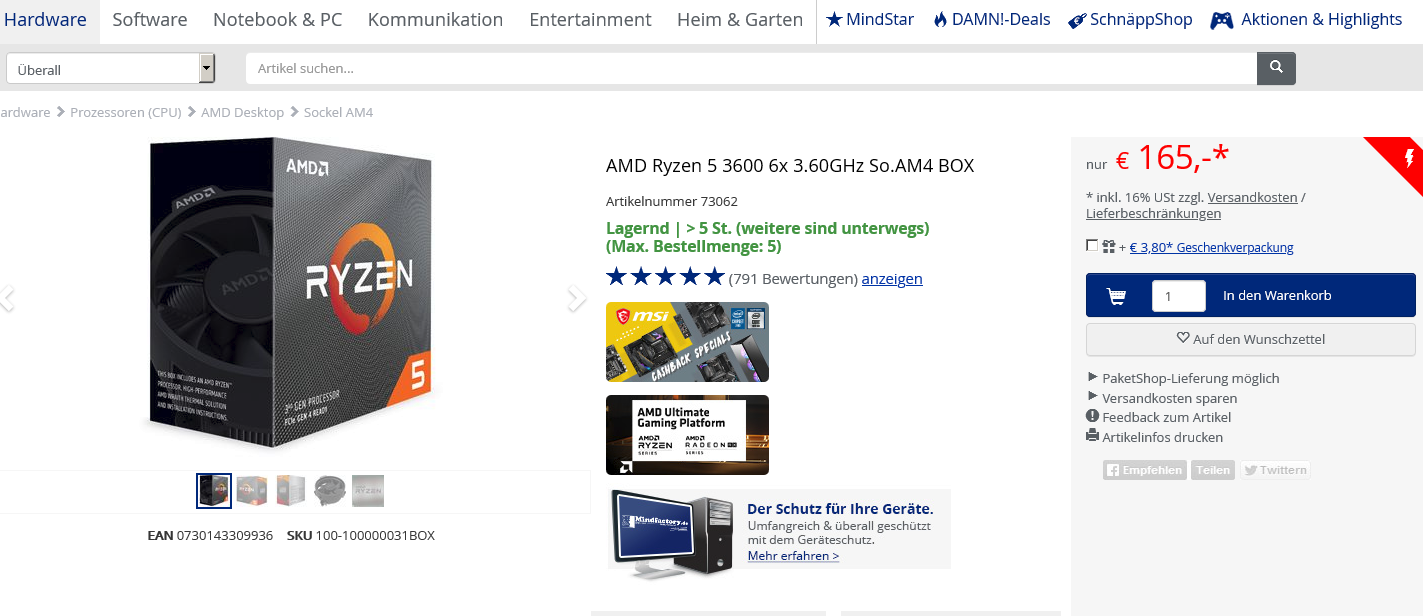Open the MSI Cashback Specials banner

point(687,342)
